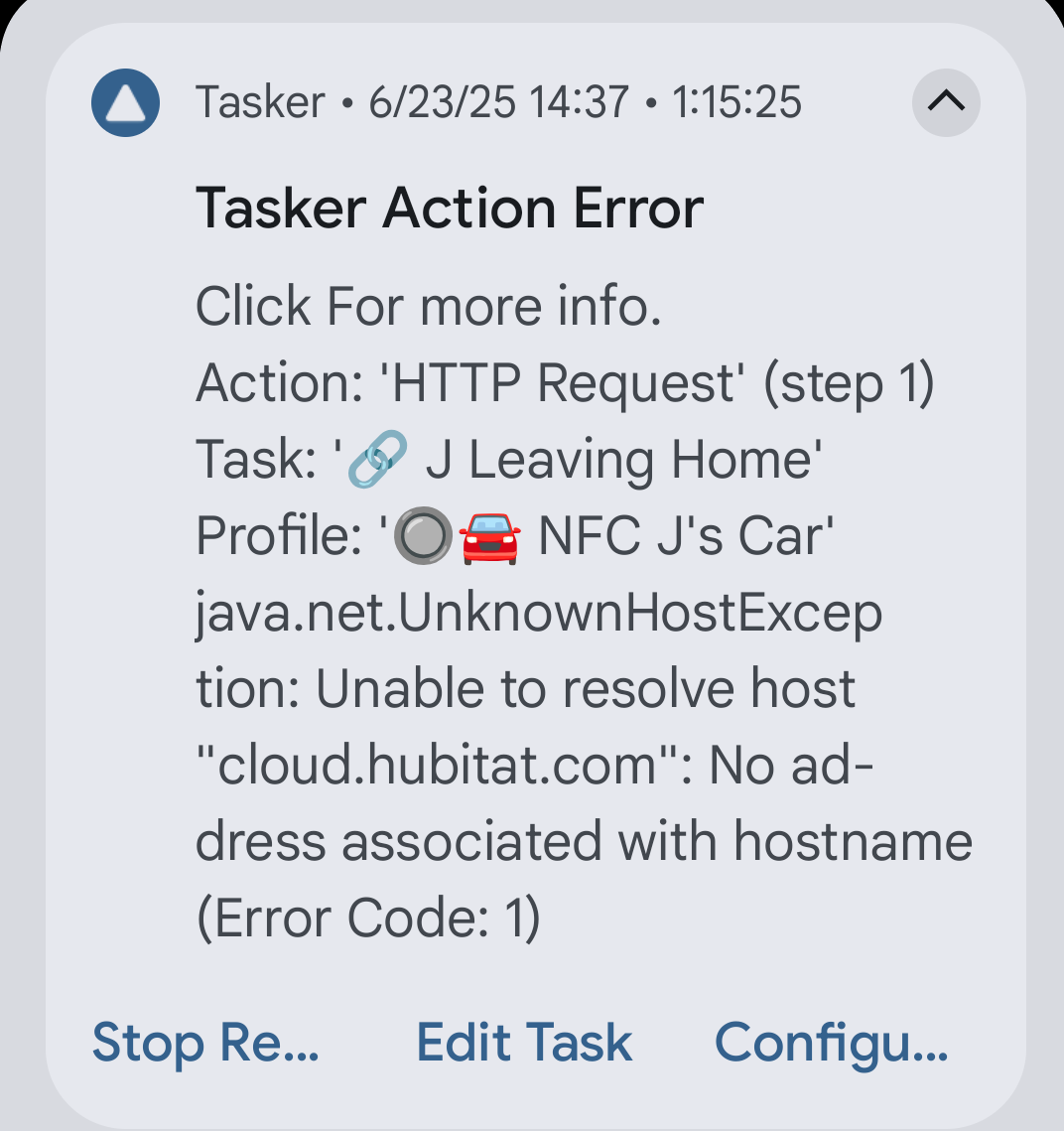1064x1131 pixels.
Task: Tap the Tasker app icon
Action: [126, 102]
